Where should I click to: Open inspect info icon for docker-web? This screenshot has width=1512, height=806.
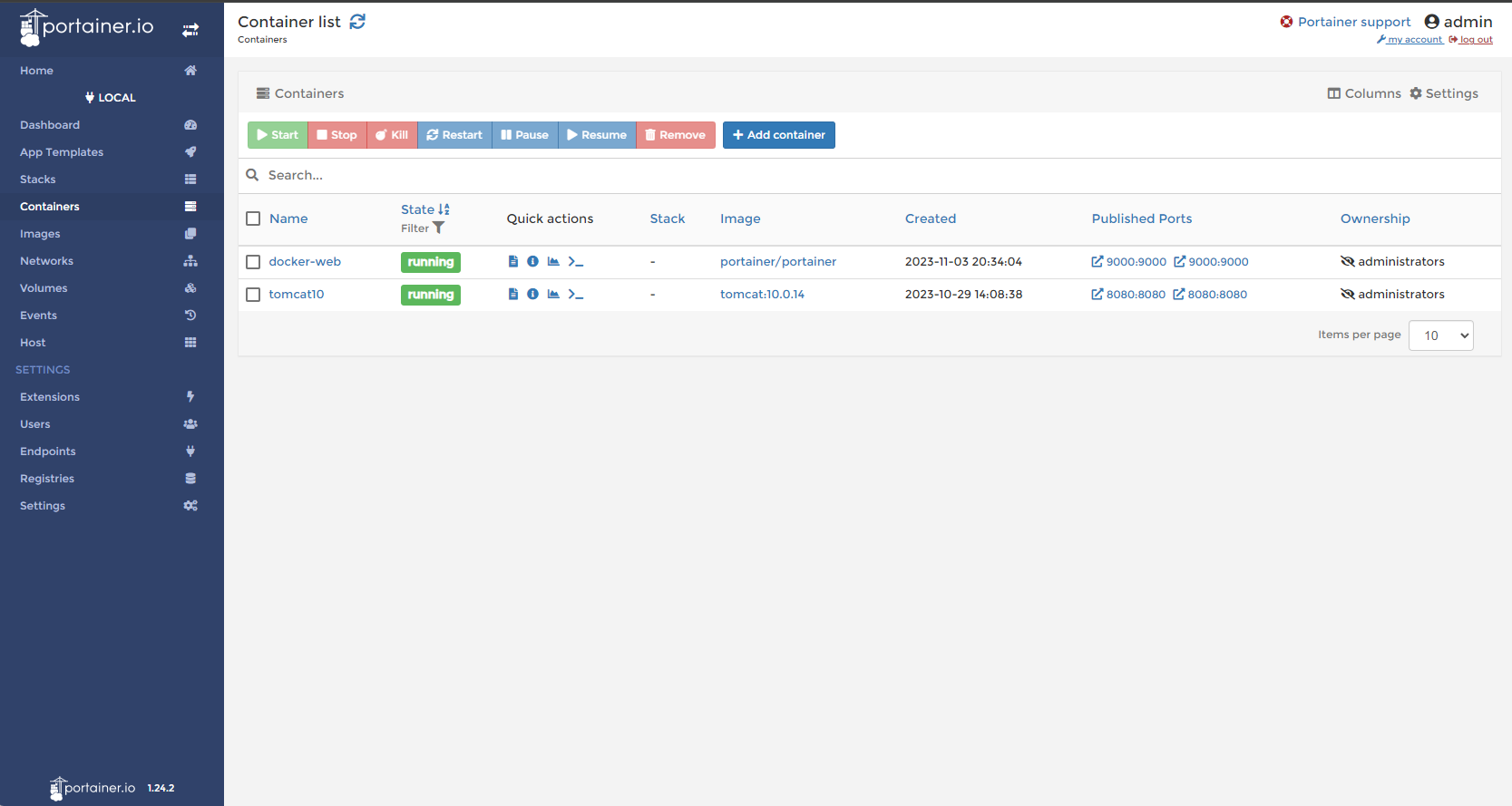(532, 261)
